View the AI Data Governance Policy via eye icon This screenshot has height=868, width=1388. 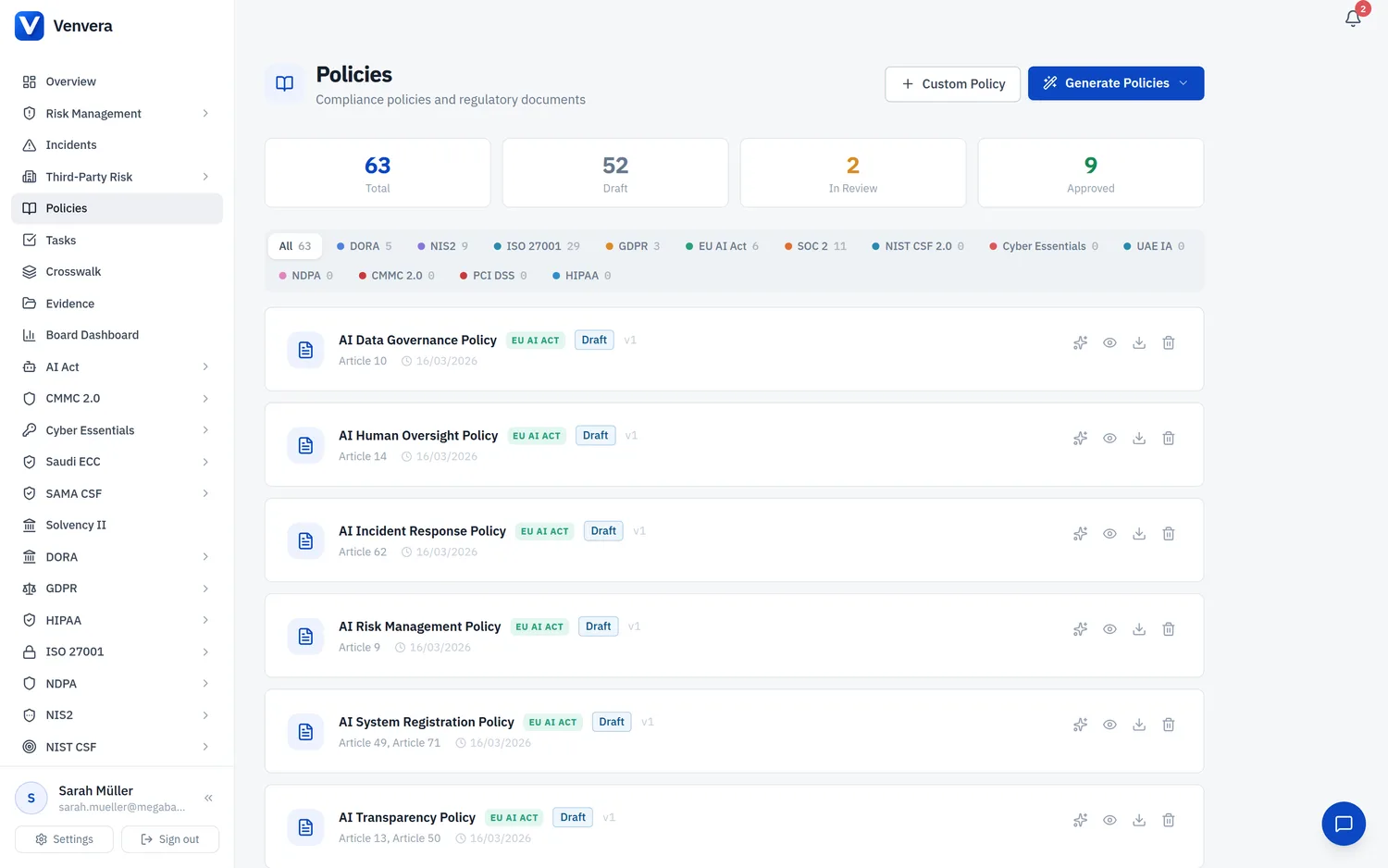coord(1109,343)
